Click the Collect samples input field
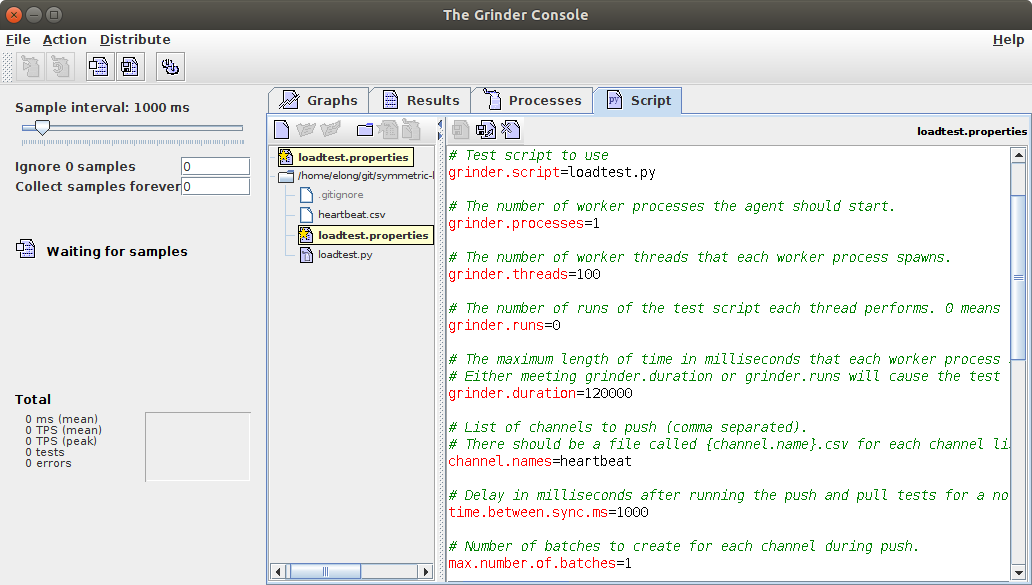 pyautogui.click(x=215, y=186)
